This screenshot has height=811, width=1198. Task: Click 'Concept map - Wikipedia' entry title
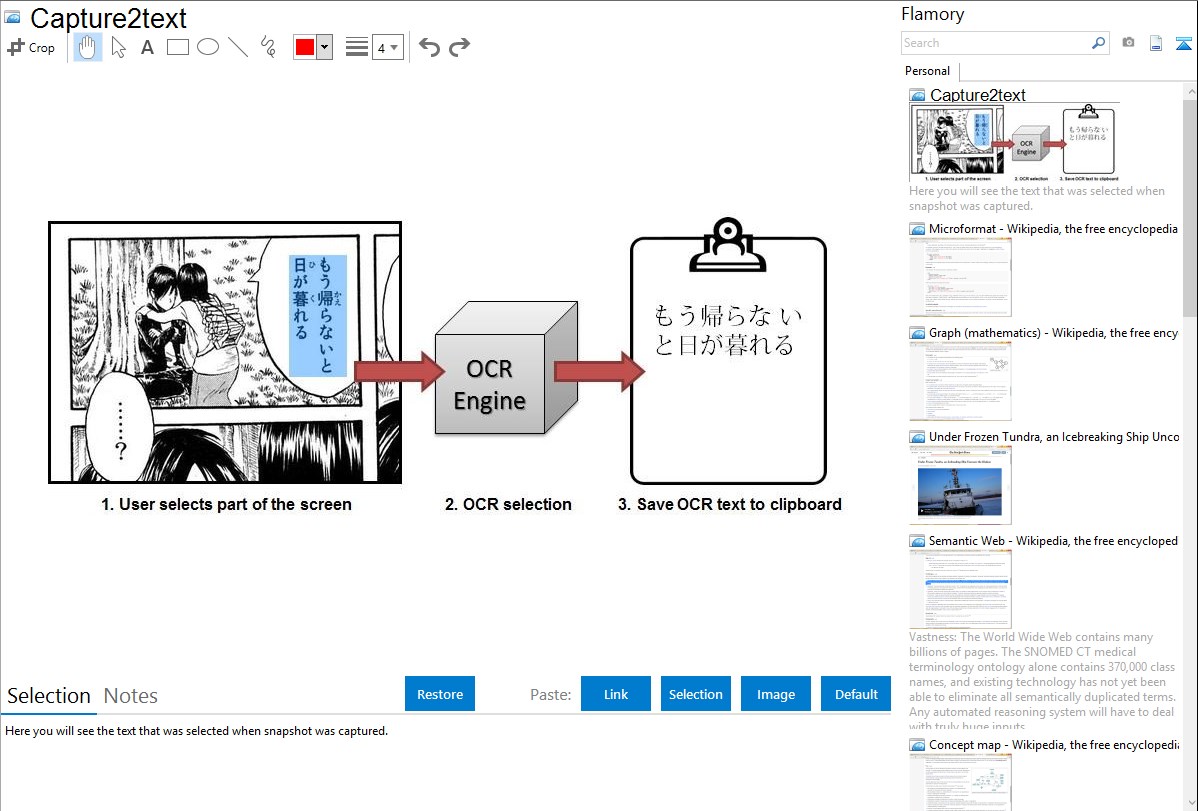tap(1054, 744)
